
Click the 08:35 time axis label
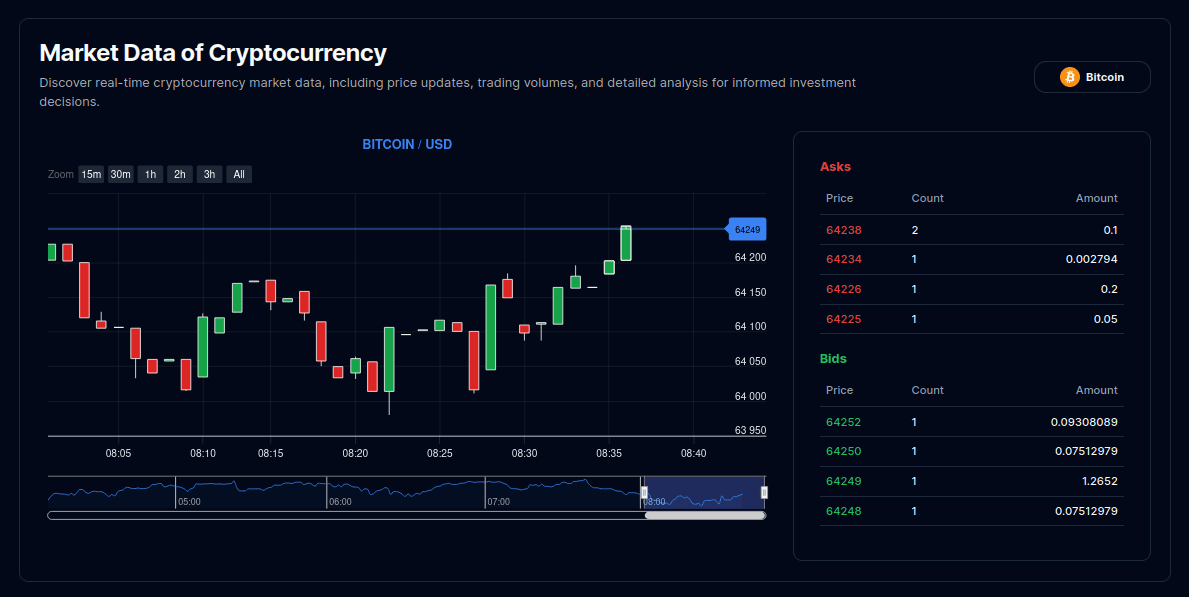pyautogui.click(x=609, y=453)
